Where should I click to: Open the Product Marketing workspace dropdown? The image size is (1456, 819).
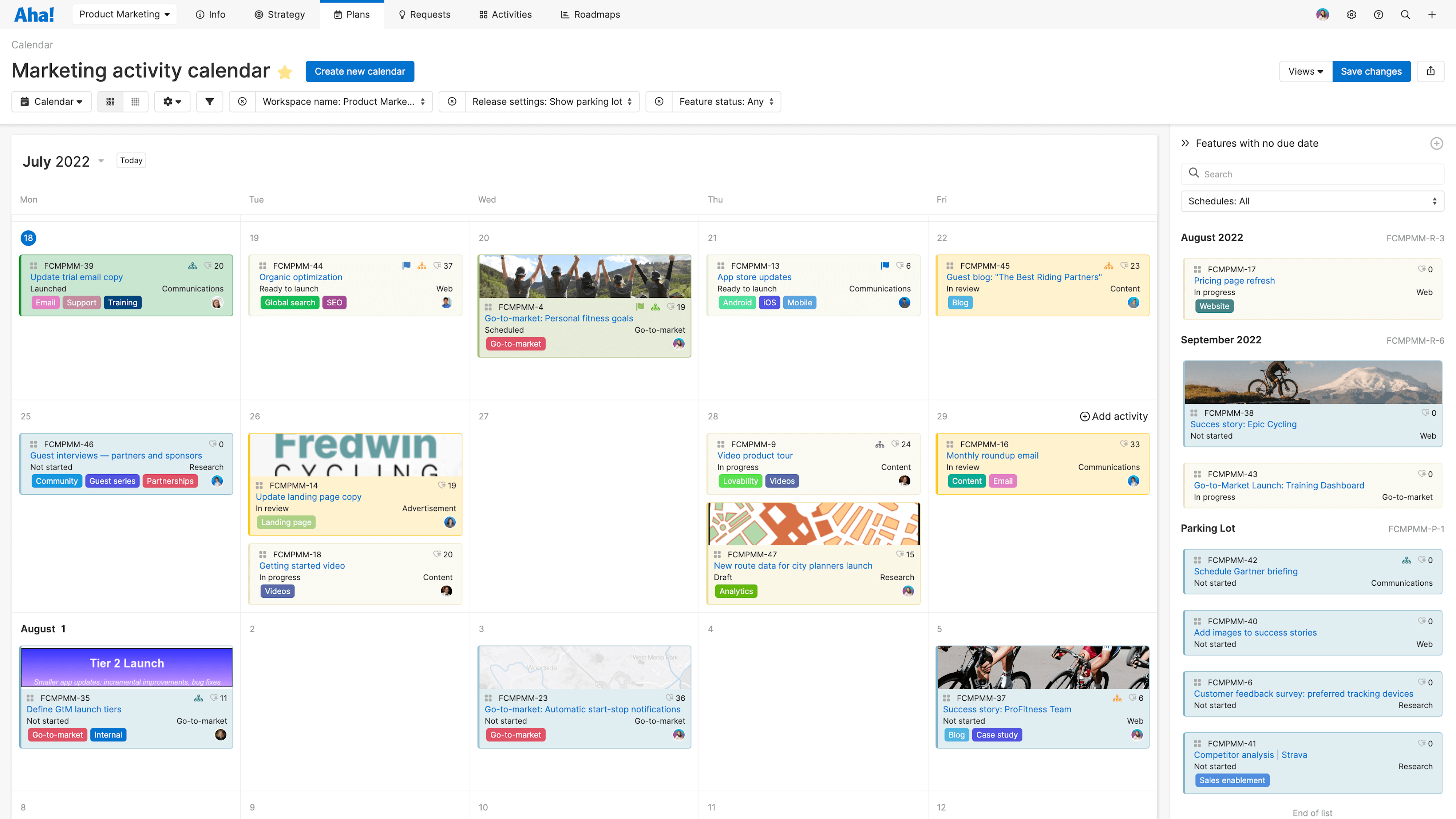click(124, 14)
